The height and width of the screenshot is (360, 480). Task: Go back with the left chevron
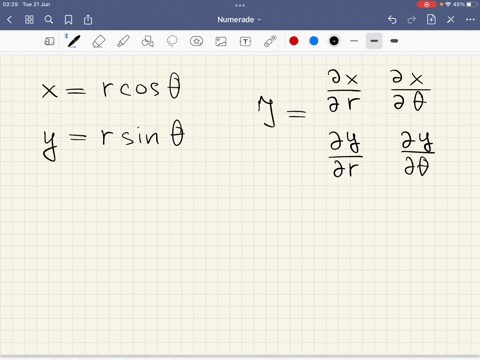point(10,20)
